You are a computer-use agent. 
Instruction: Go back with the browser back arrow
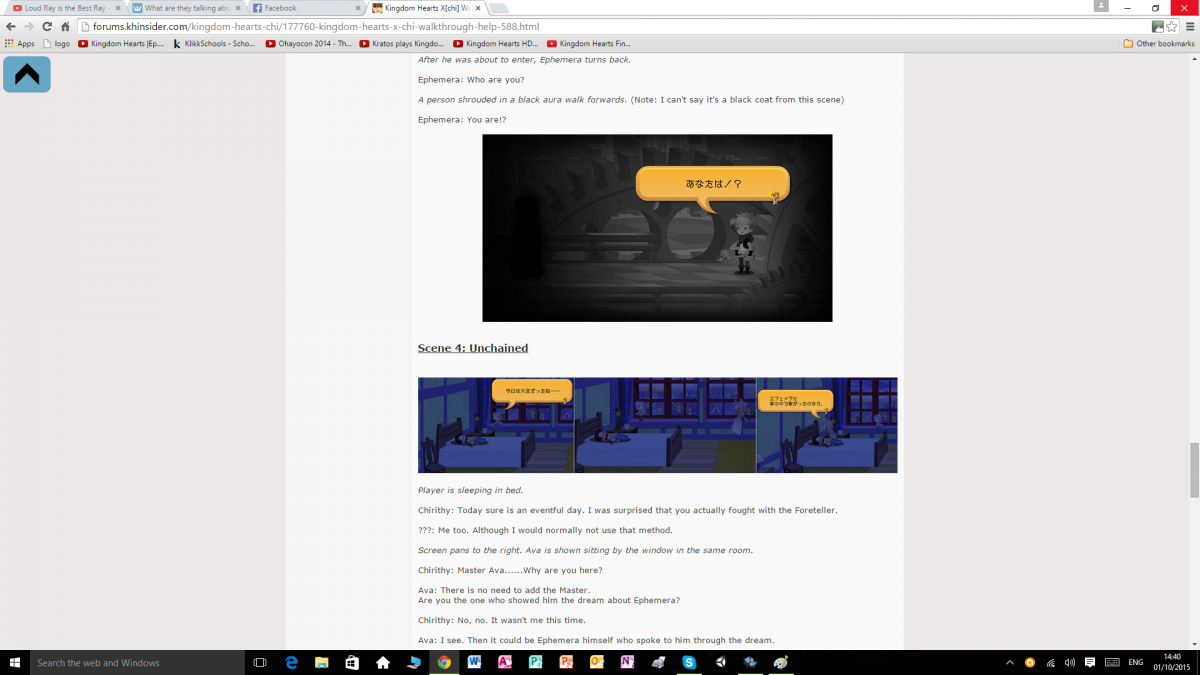coord(11,27)
